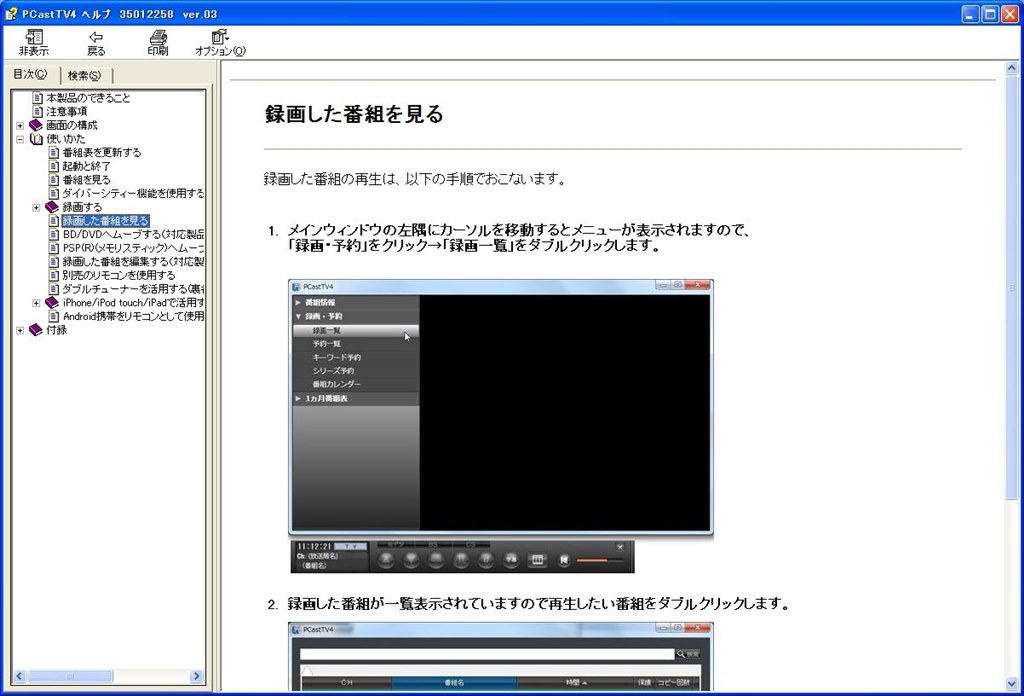Viewport: 1024px width, 696px height.
Task: Expand the 画面の構成 tree node
Action: click(x=20, y=125)
